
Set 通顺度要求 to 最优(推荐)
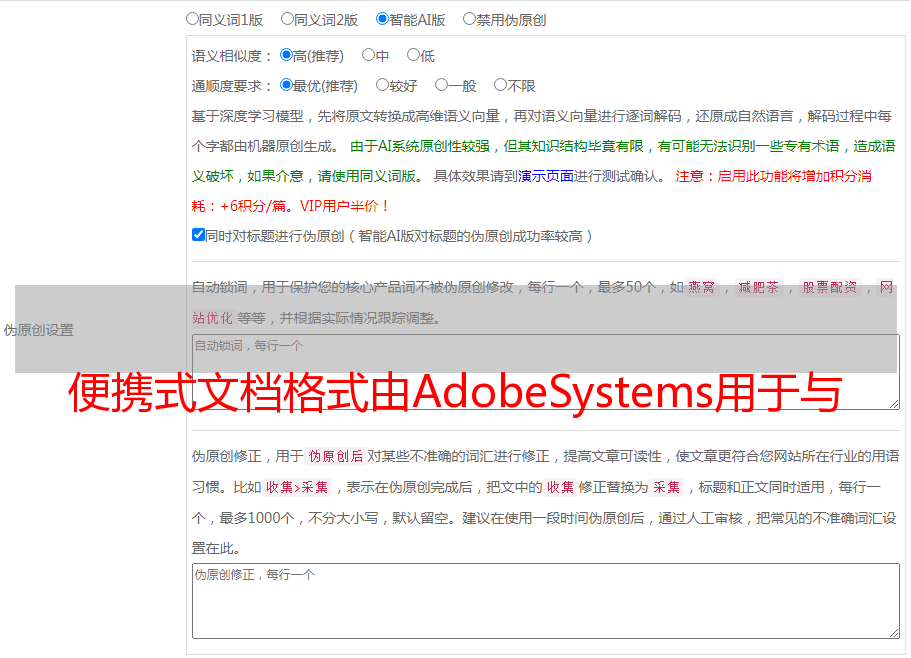point(286,85)
